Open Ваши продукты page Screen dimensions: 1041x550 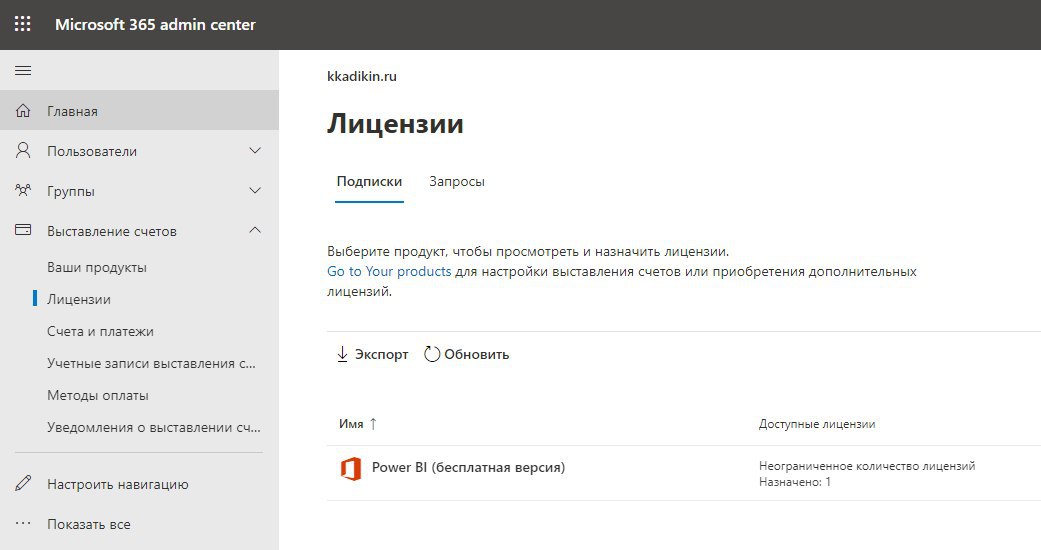click(97, 268)
